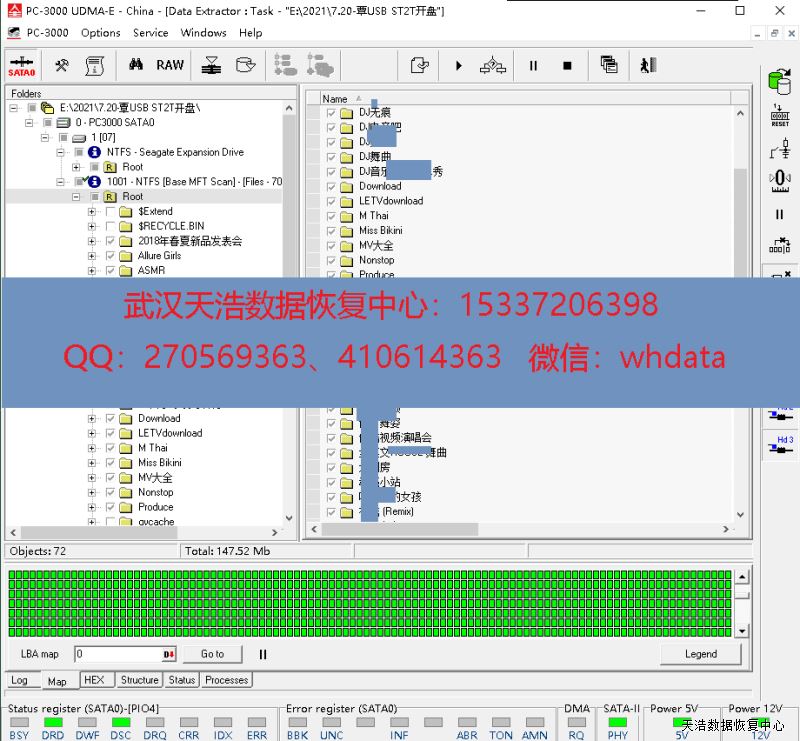This screenshot has width=800, height=741.
Task: Click the crossed tools utilities icon
Action: click(62, 65)
